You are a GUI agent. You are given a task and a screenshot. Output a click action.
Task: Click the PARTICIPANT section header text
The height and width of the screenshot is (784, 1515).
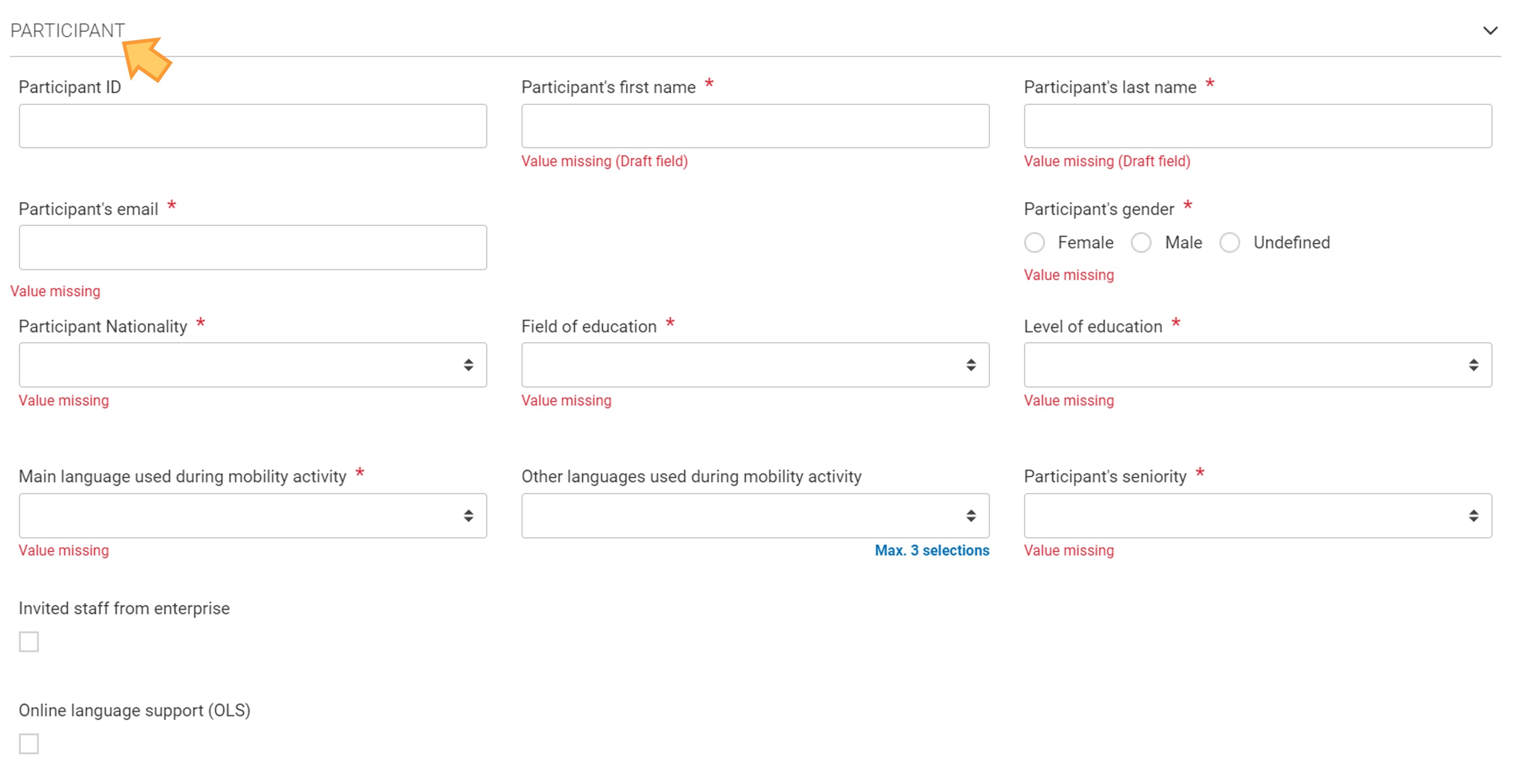68,31
